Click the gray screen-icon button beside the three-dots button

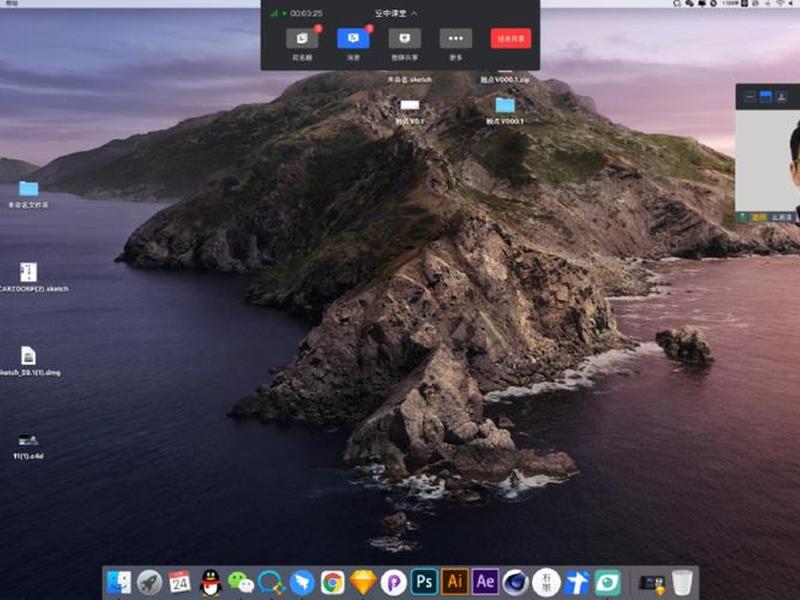coord(405,39)
